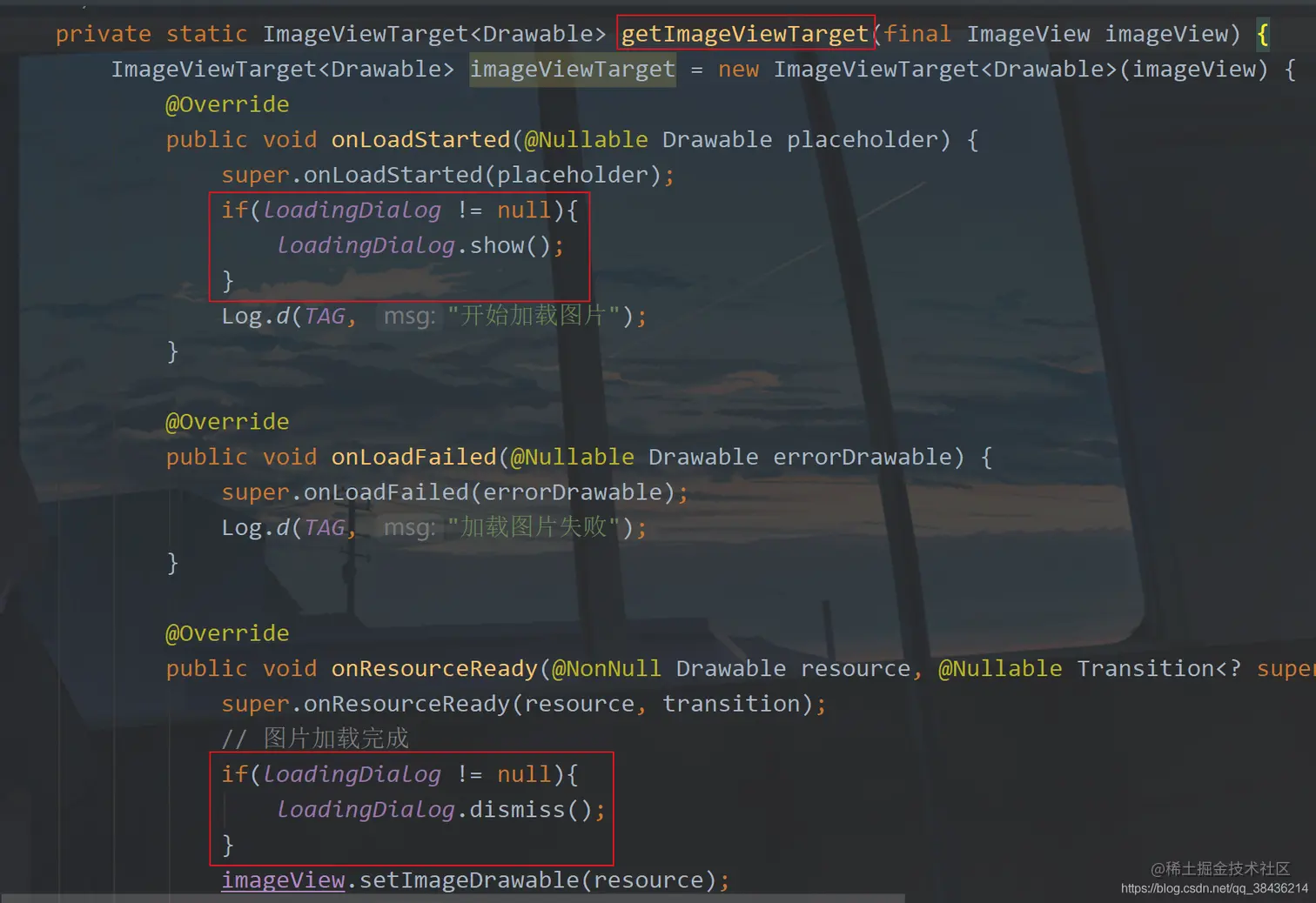Click the Log.d line with "开始加载图片"
Image resolution: width=1316 pixels, height=903 pixels.
pyautogui.click(x=434, y=316)
